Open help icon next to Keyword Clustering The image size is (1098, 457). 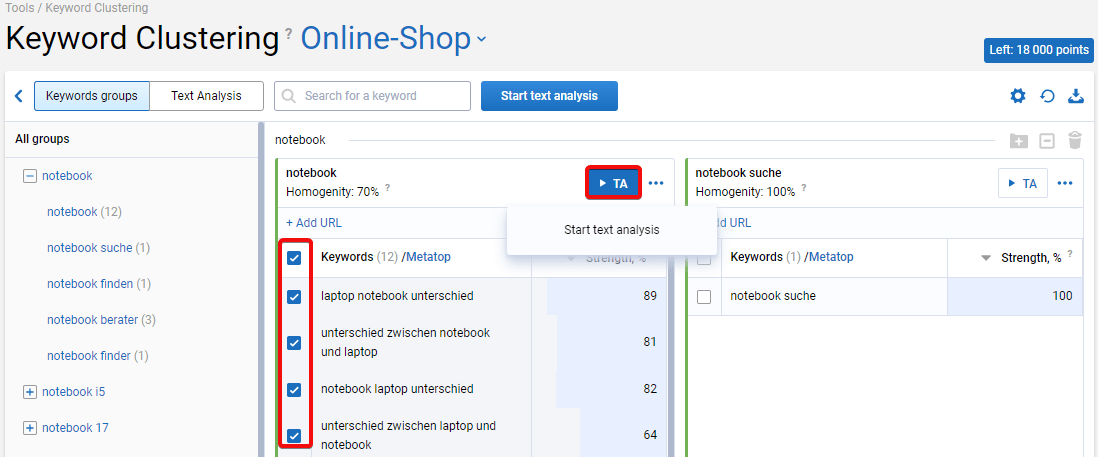coord(289,33)
